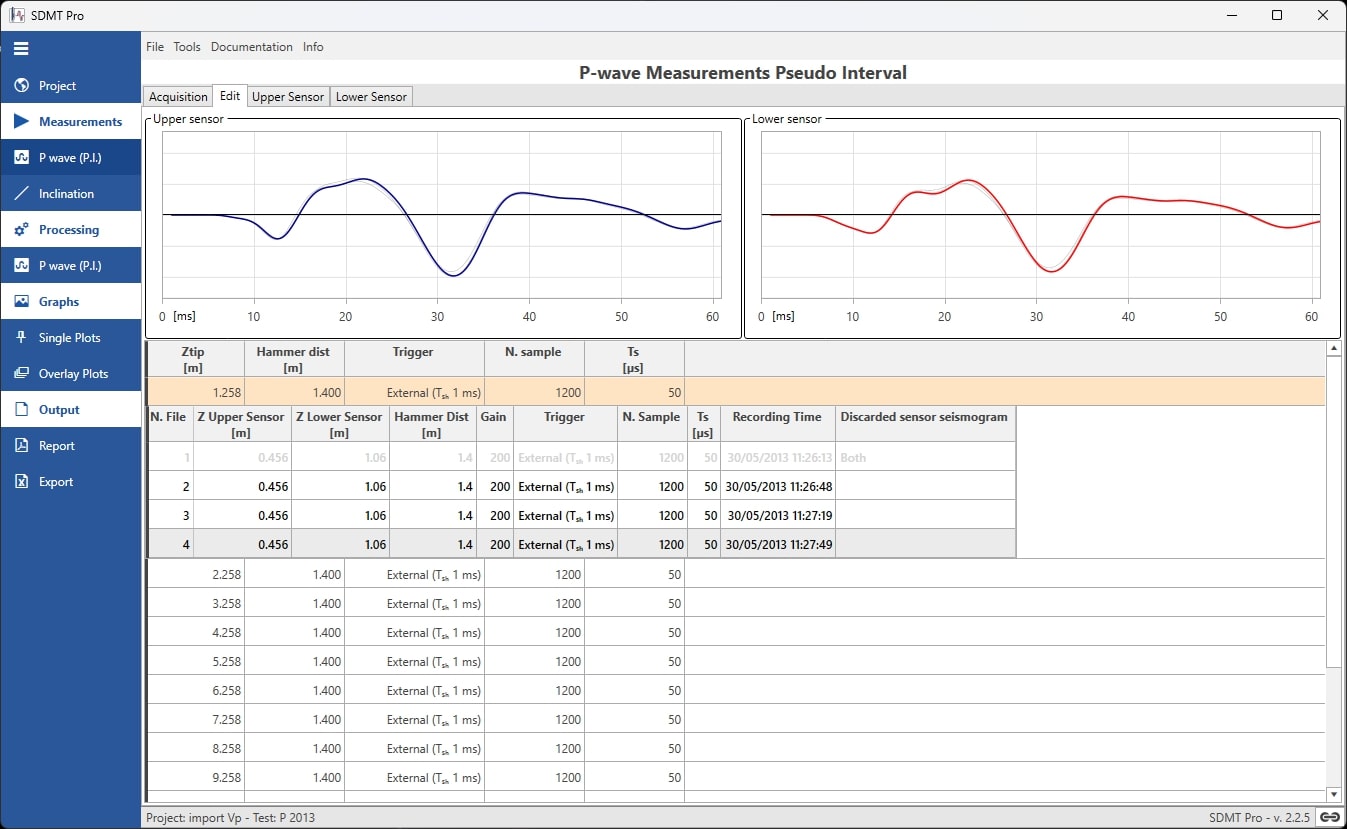Open Overlay Plots in the sidebar

point(70,374)
